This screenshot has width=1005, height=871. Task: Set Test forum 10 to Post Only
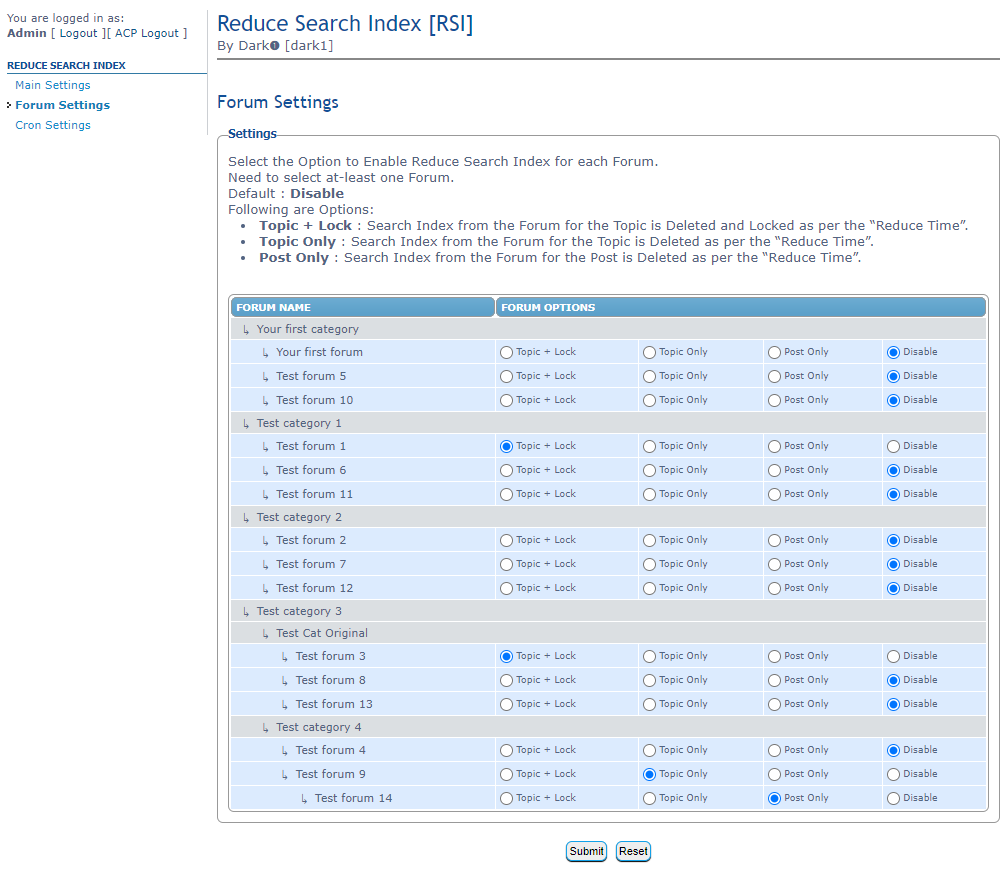coord(774,400)
